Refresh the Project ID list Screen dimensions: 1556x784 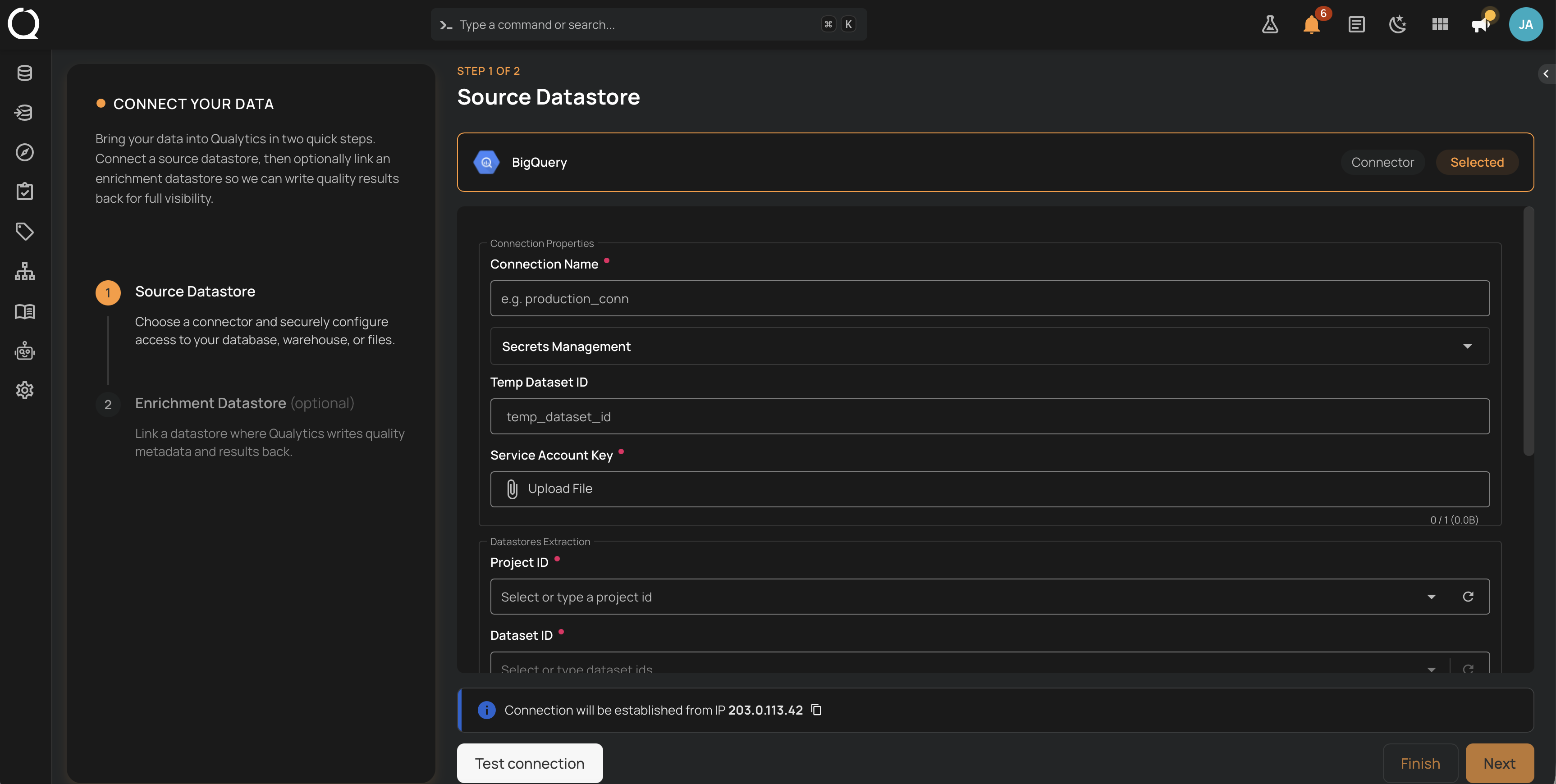(1468, 597)
